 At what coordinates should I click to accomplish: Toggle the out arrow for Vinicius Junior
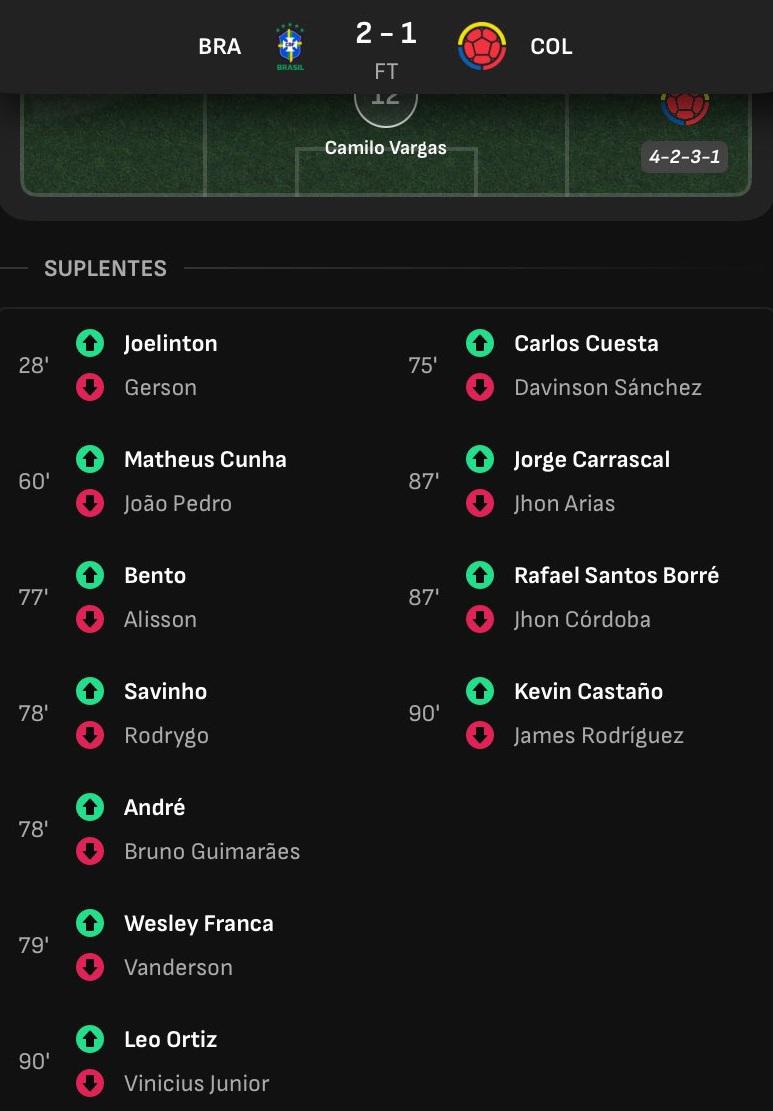click(89, 1083)
